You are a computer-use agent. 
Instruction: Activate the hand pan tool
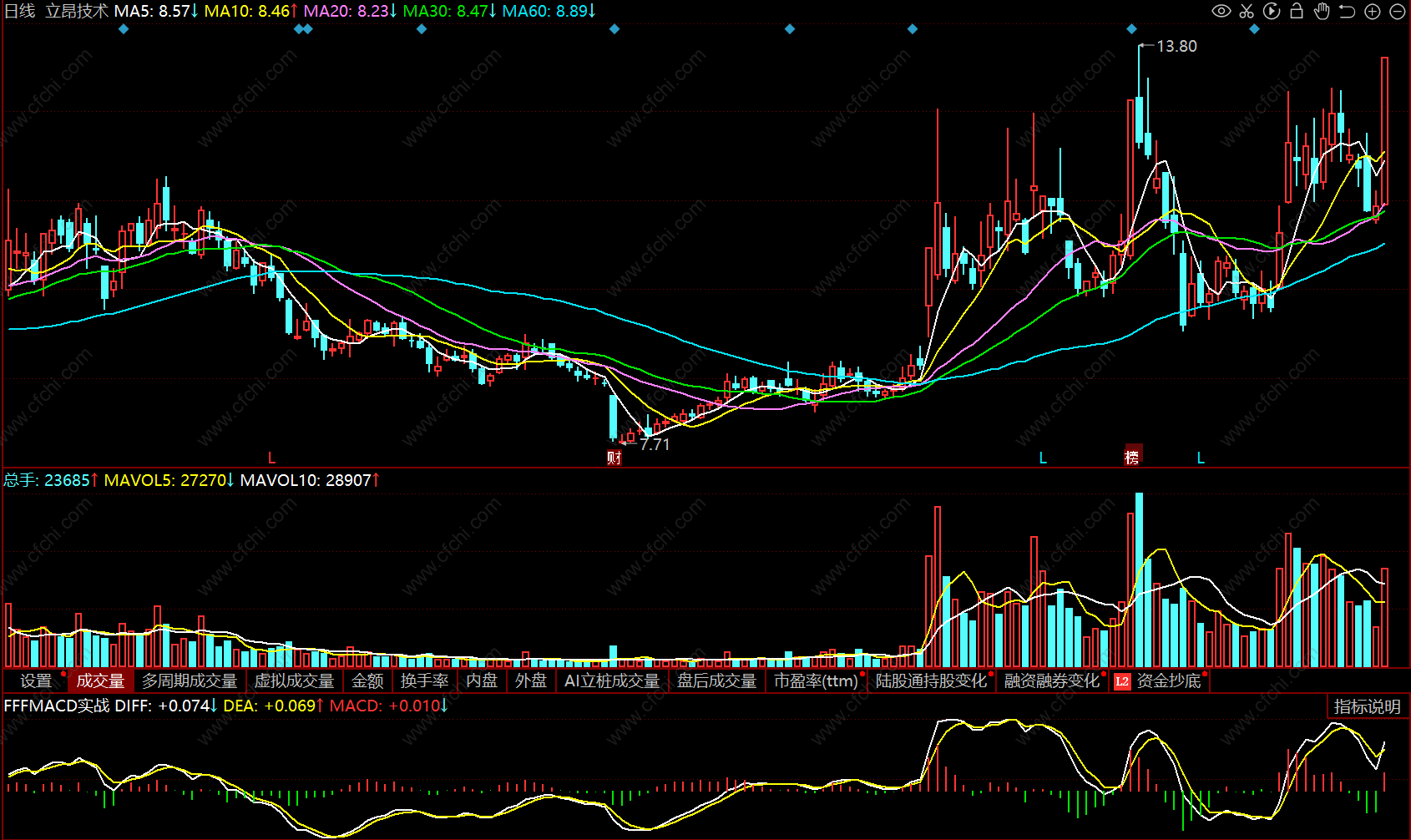coord(1322,11)
